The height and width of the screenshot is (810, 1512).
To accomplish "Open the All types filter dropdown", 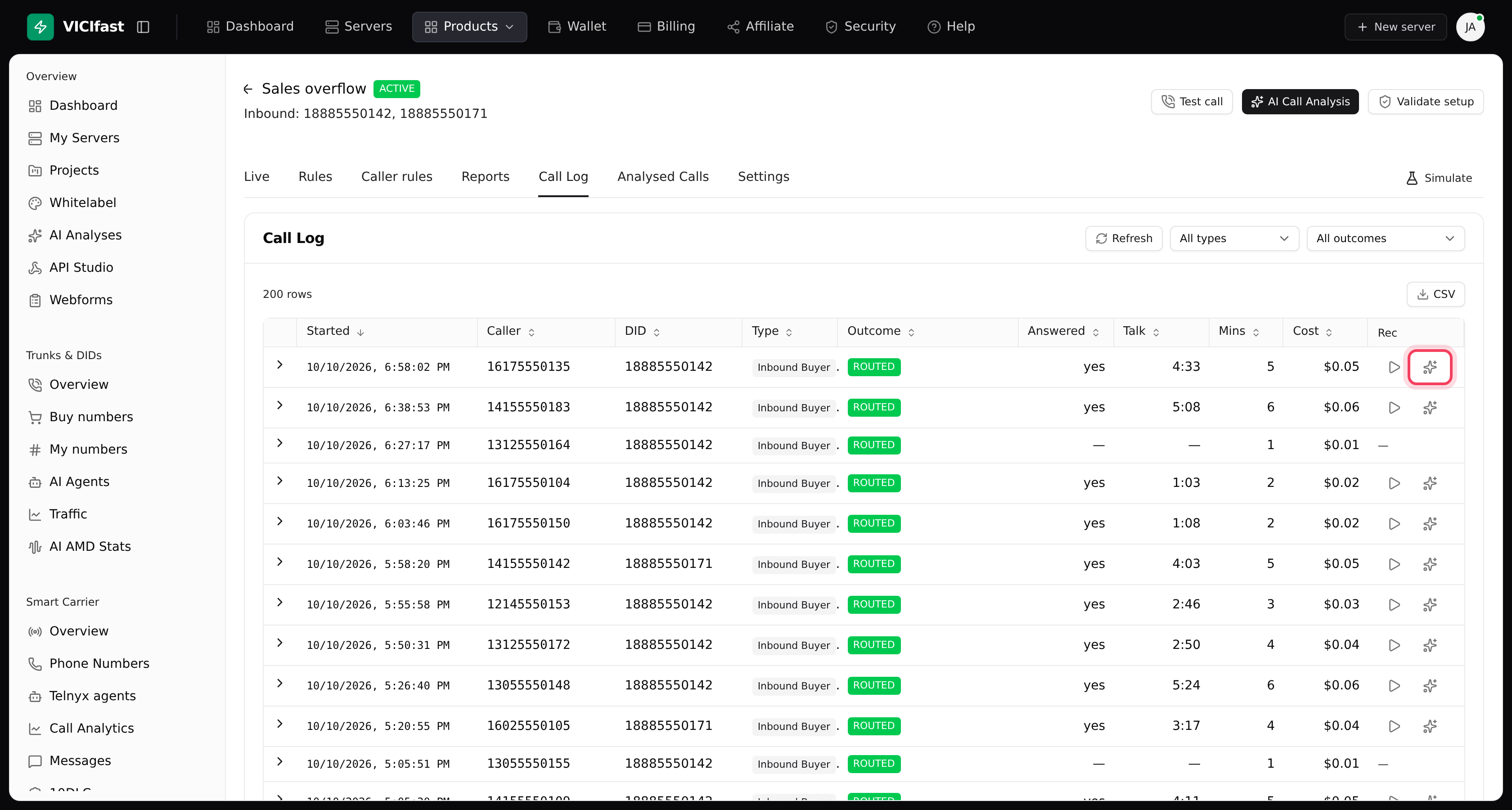I will pos(1234,238).
